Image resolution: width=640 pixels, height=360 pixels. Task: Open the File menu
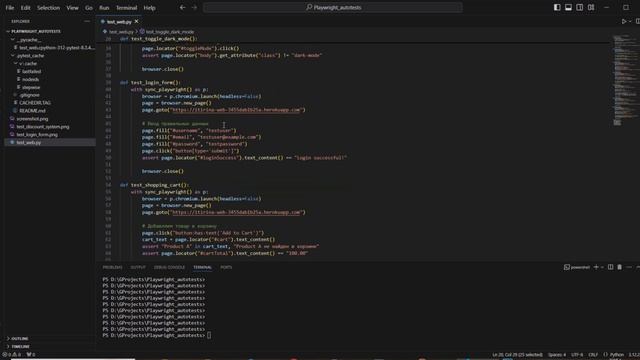[10, 8]
